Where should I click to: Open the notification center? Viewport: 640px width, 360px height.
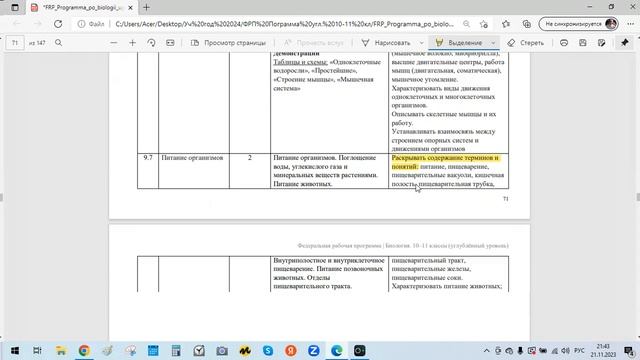point(628,351)
